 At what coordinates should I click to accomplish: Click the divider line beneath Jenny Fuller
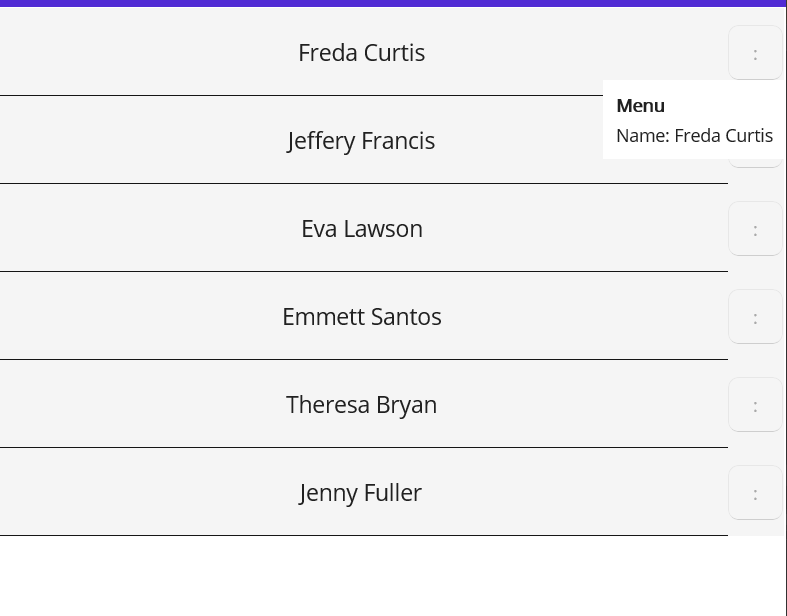pos(364,535)
